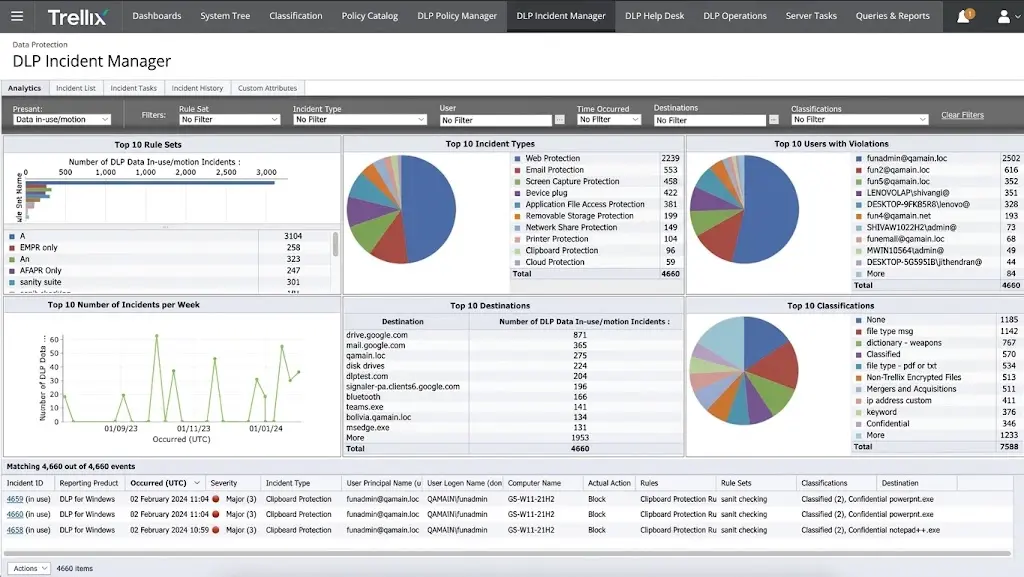Click the Top 10 Classifications pie chart
The image size is (1024, 577).
[x=744, y=371]
